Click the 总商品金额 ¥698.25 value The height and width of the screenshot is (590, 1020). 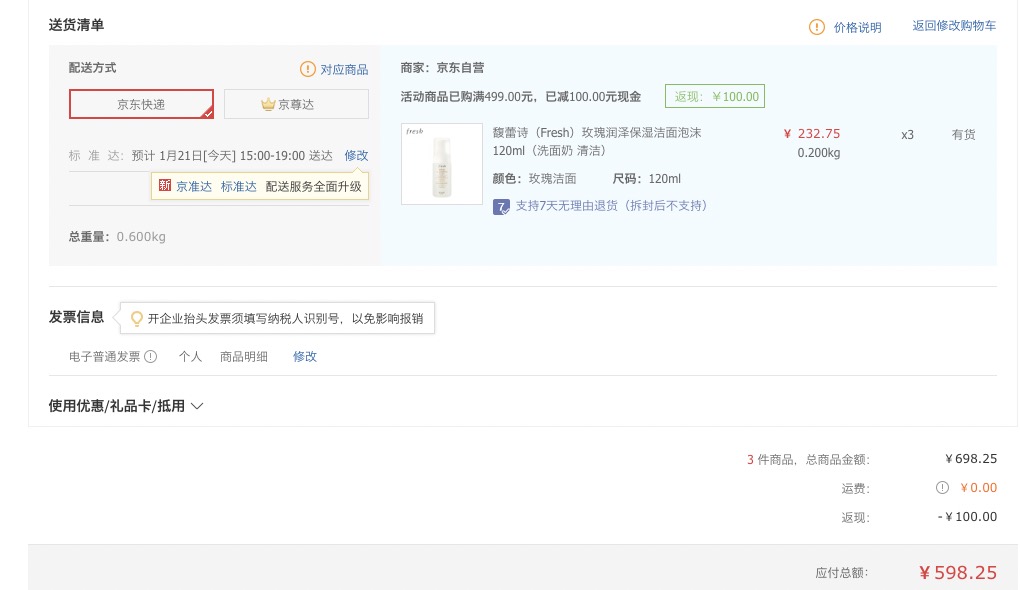[971, 459]
